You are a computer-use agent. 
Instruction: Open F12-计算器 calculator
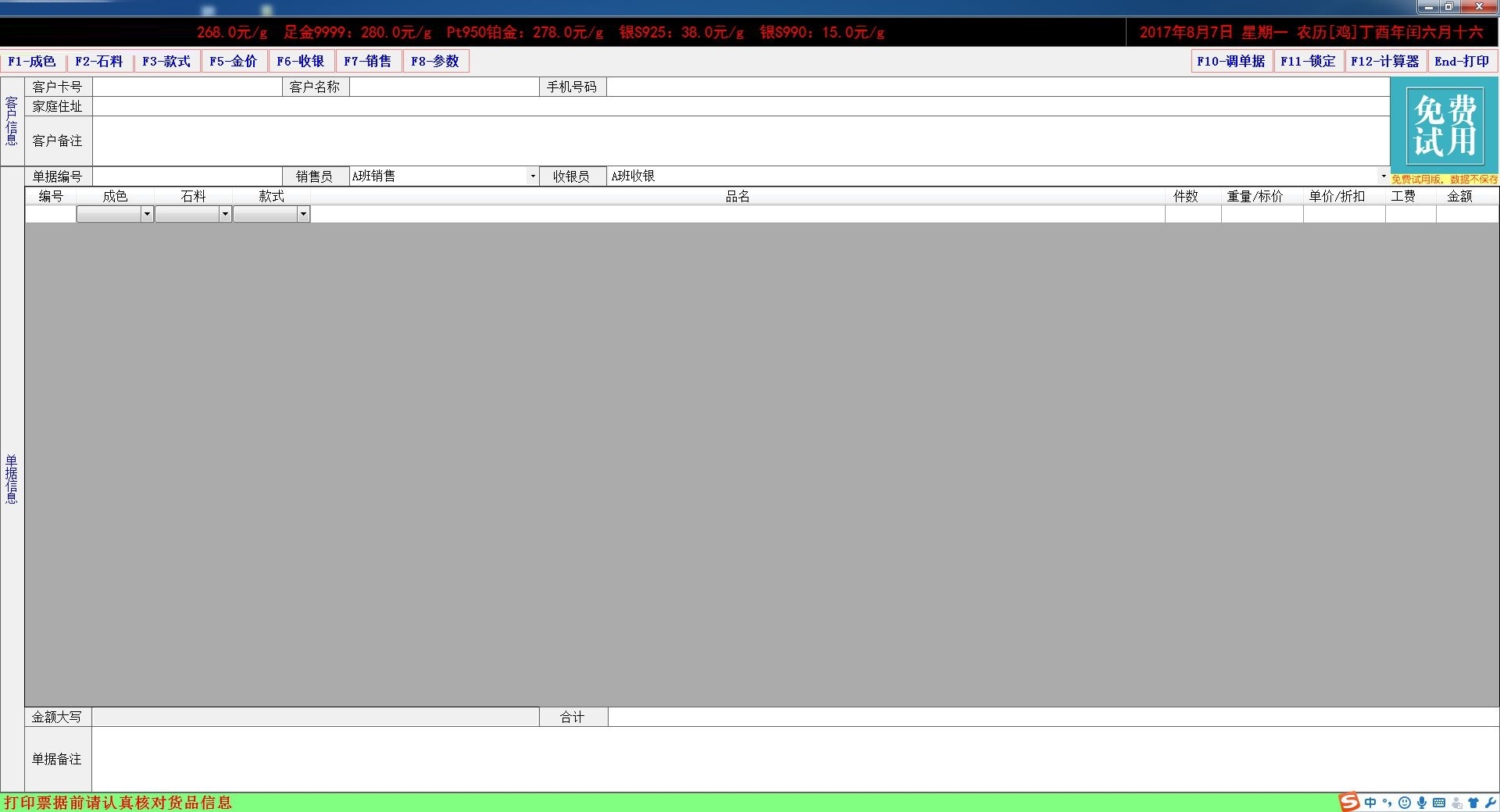[x=1385, y=61]
